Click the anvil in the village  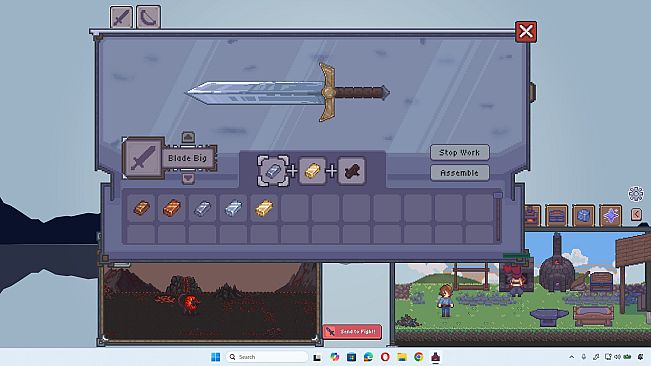pyautogui.click(x=549, y=317)
